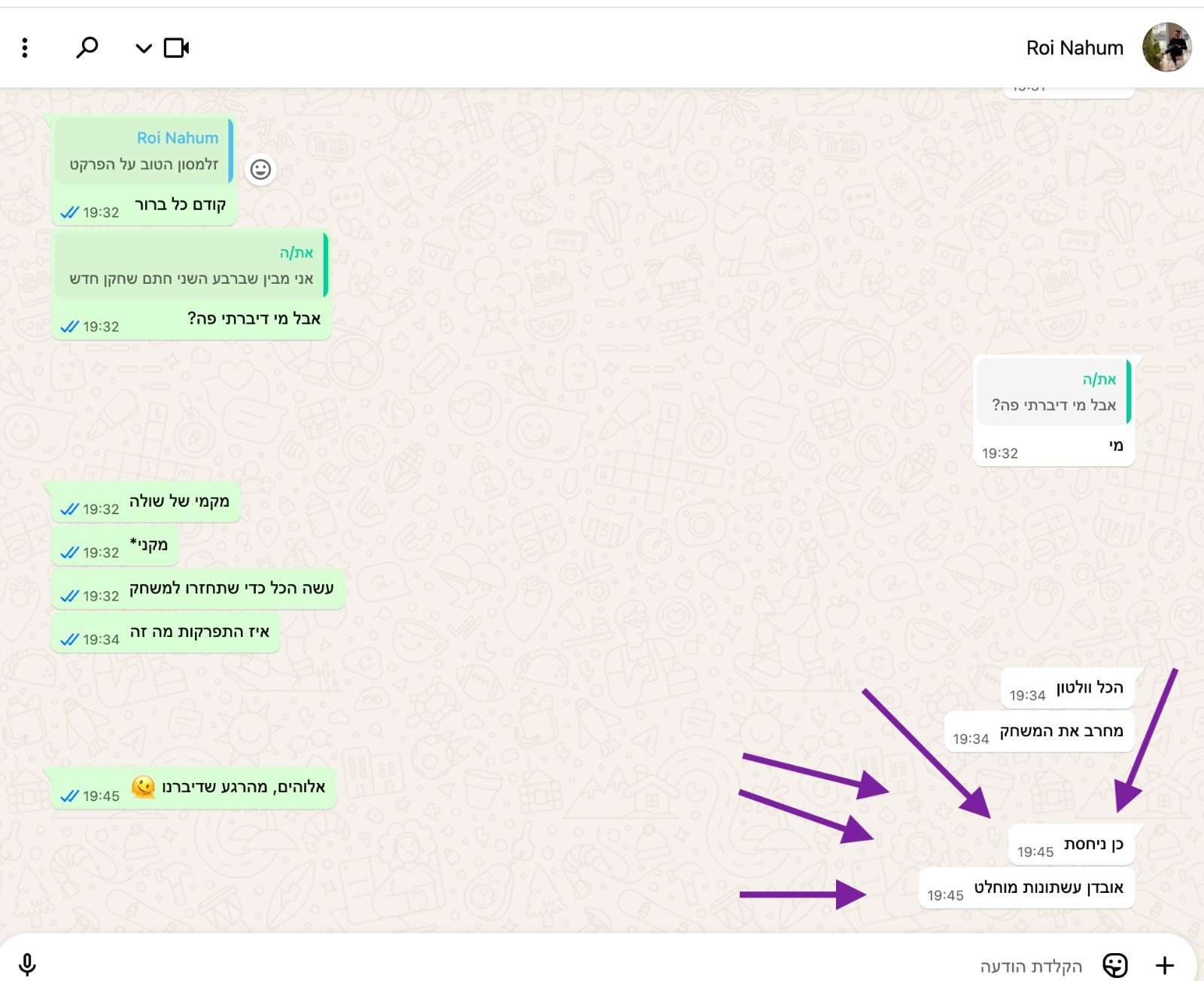The image size is (1204, 981).
Task: Expand the call options dropdown arrow
Action: [x=143, y=49]
